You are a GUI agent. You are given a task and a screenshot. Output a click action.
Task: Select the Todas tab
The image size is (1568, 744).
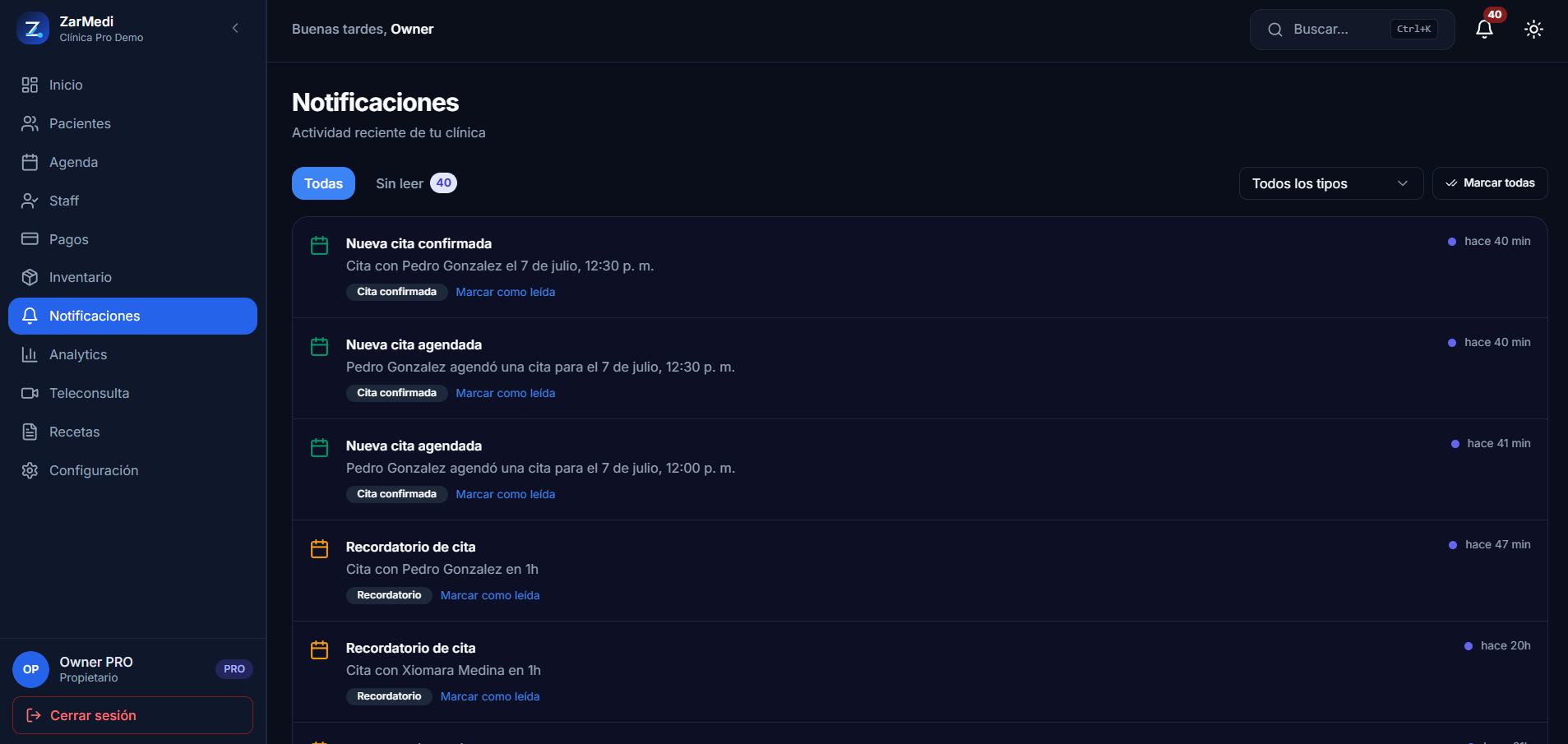tap(323, 183)
